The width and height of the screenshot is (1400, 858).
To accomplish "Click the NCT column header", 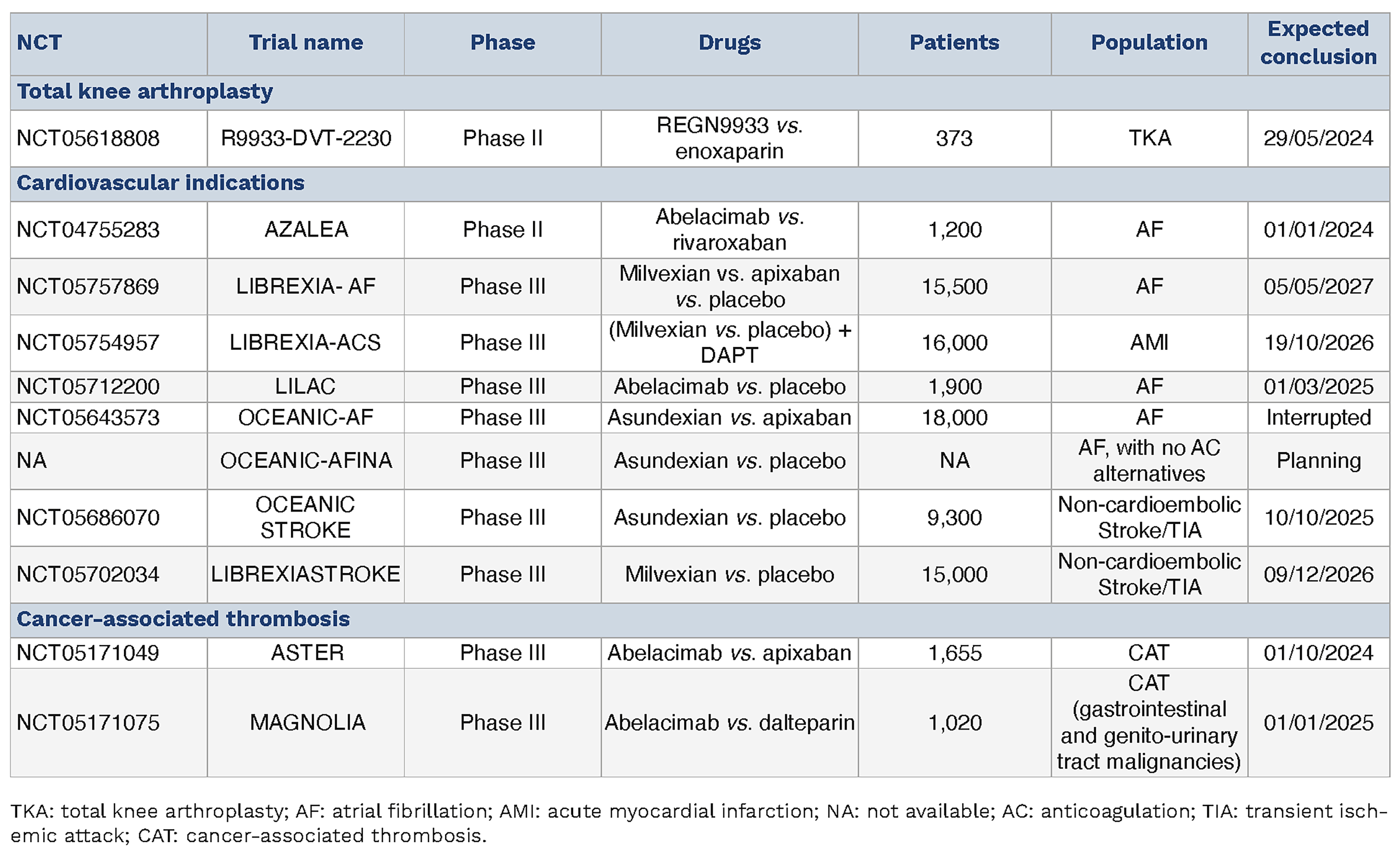I will [x=39, y=42].
